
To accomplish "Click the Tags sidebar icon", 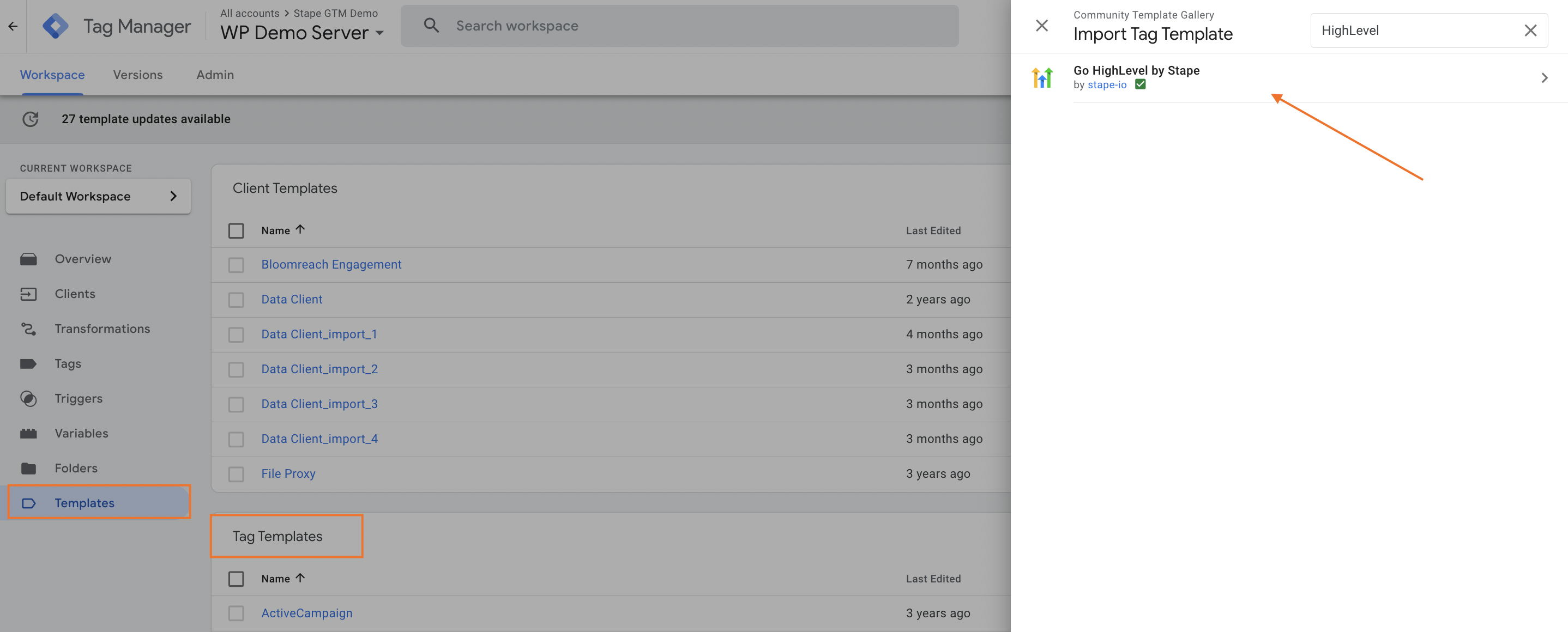I will click(28, 364).
